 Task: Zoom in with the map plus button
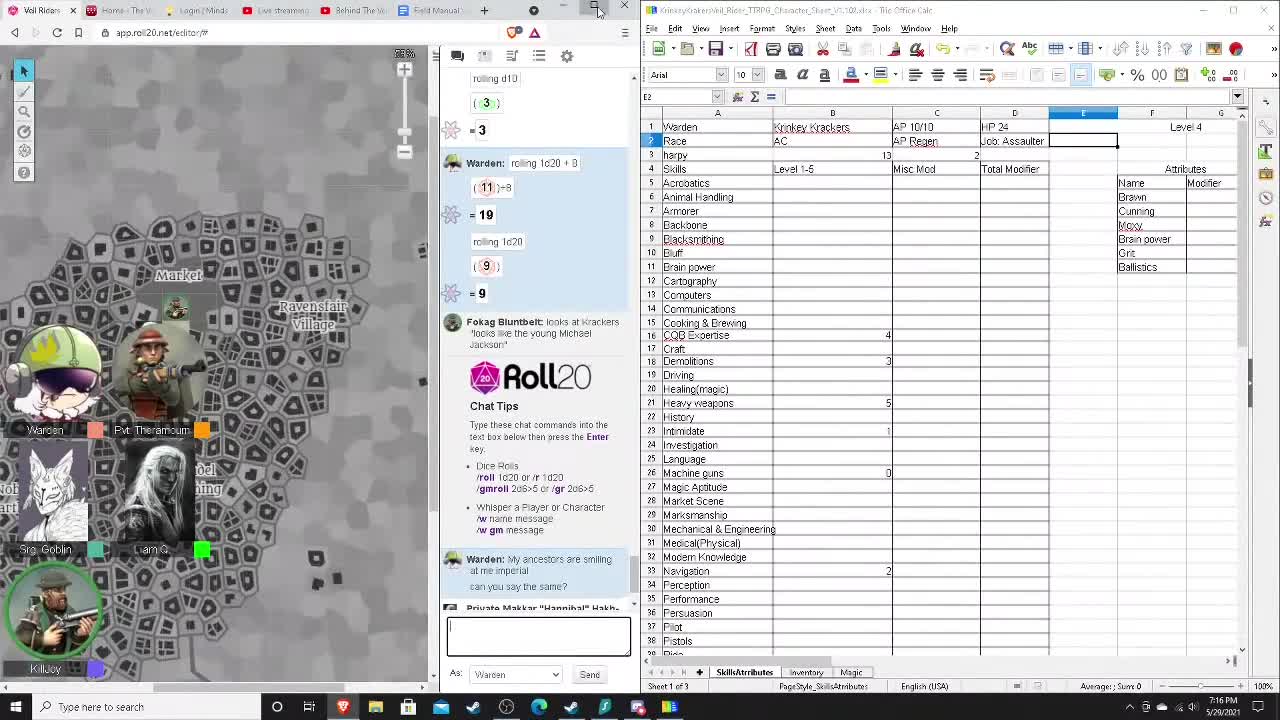pos(404,69)
